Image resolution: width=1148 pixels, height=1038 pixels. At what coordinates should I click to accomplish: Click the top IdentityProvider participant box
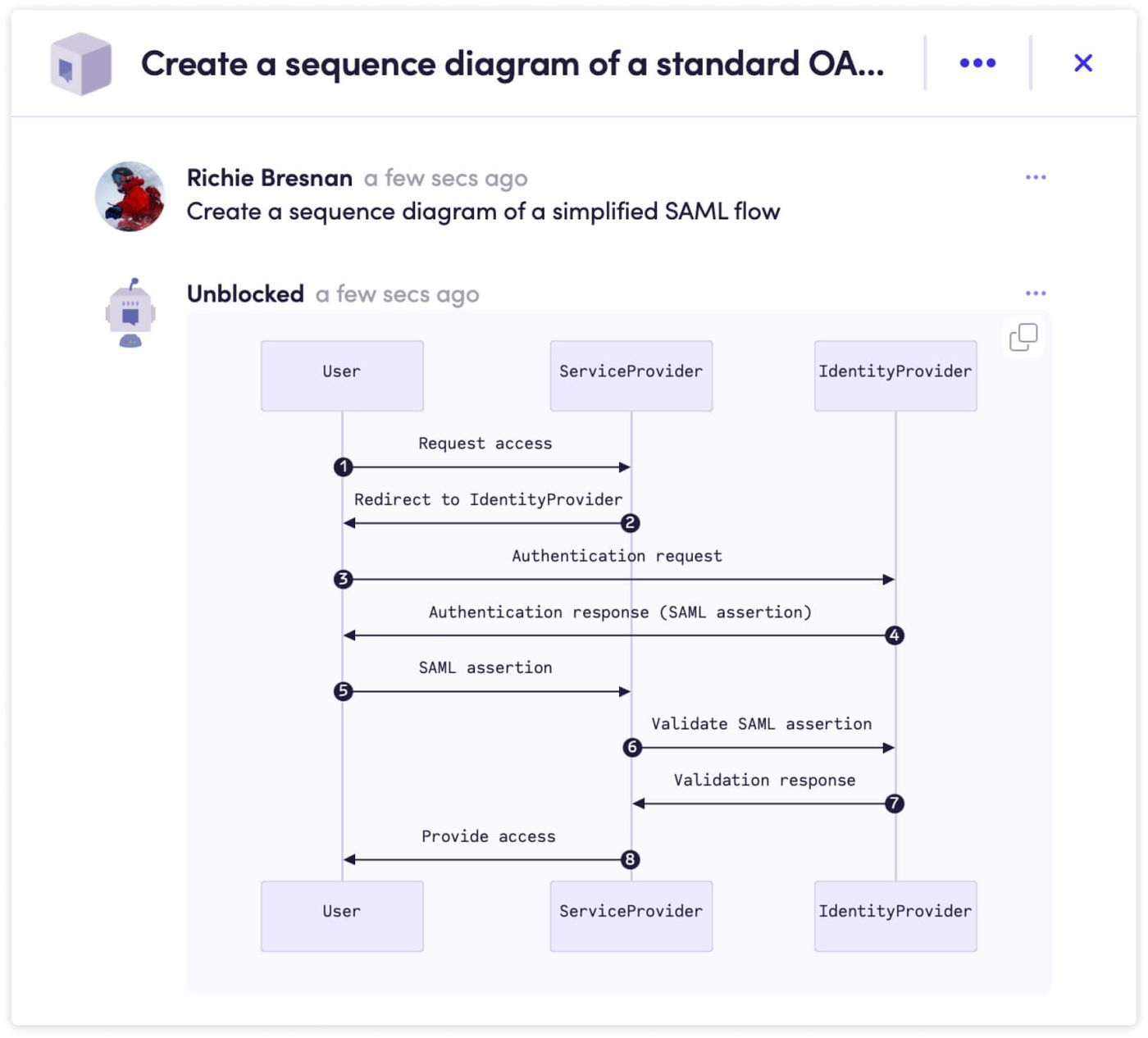895,376
